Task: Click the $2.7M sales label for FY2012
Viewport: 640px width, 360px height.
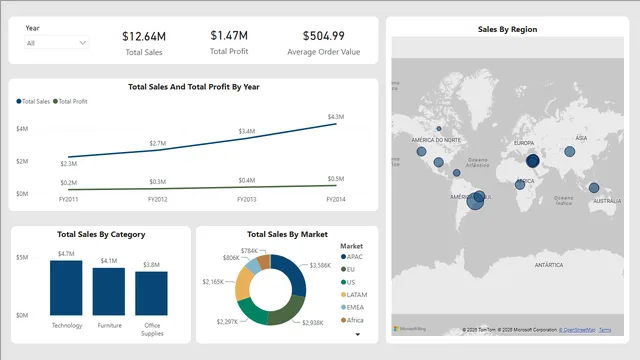Action: click(158, 143)
